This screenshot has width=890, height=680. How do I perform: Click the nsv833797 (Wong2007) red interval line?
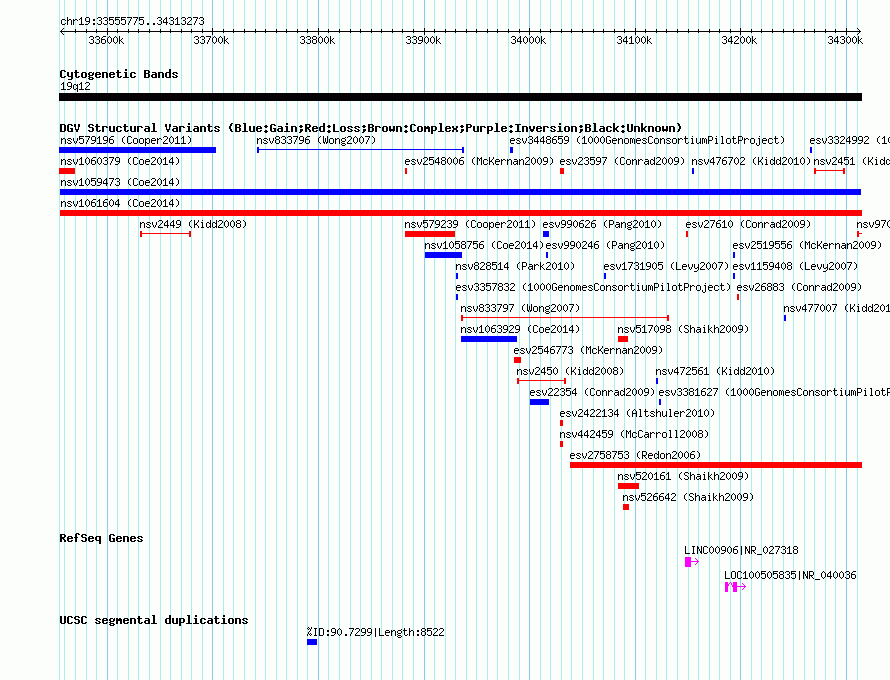click(565, 318)
